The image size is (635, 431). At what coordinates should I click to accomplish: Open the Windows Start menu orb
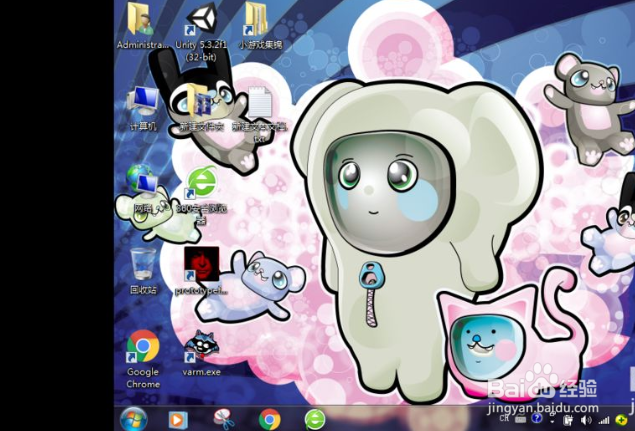[x=133, y=419]
